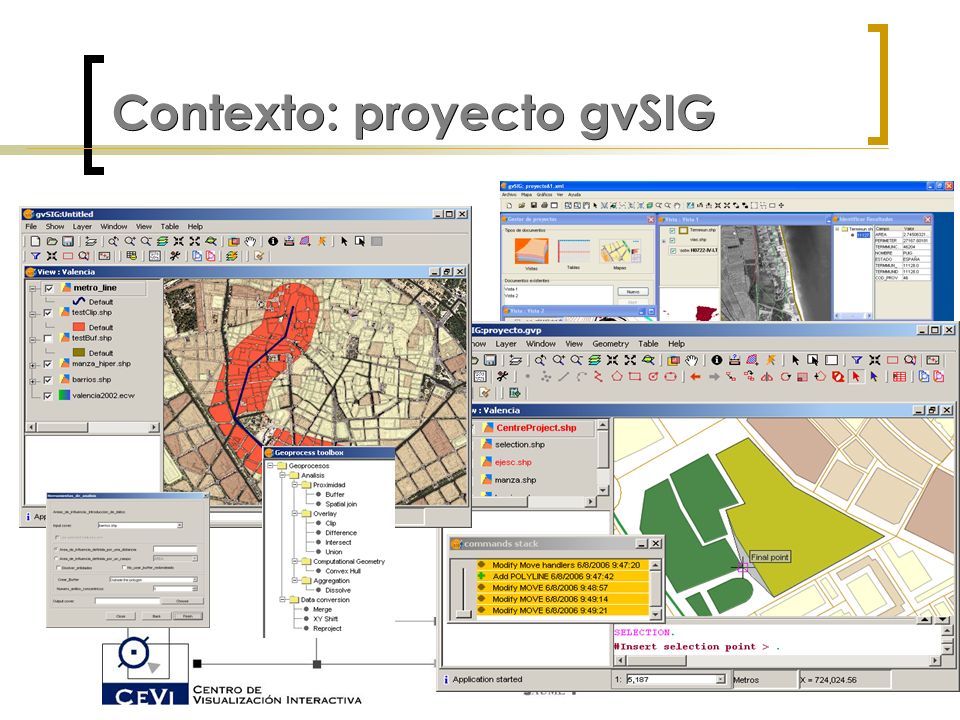Select Pan hand tool in proyecto.gvp toolbar

click(692, 360)
